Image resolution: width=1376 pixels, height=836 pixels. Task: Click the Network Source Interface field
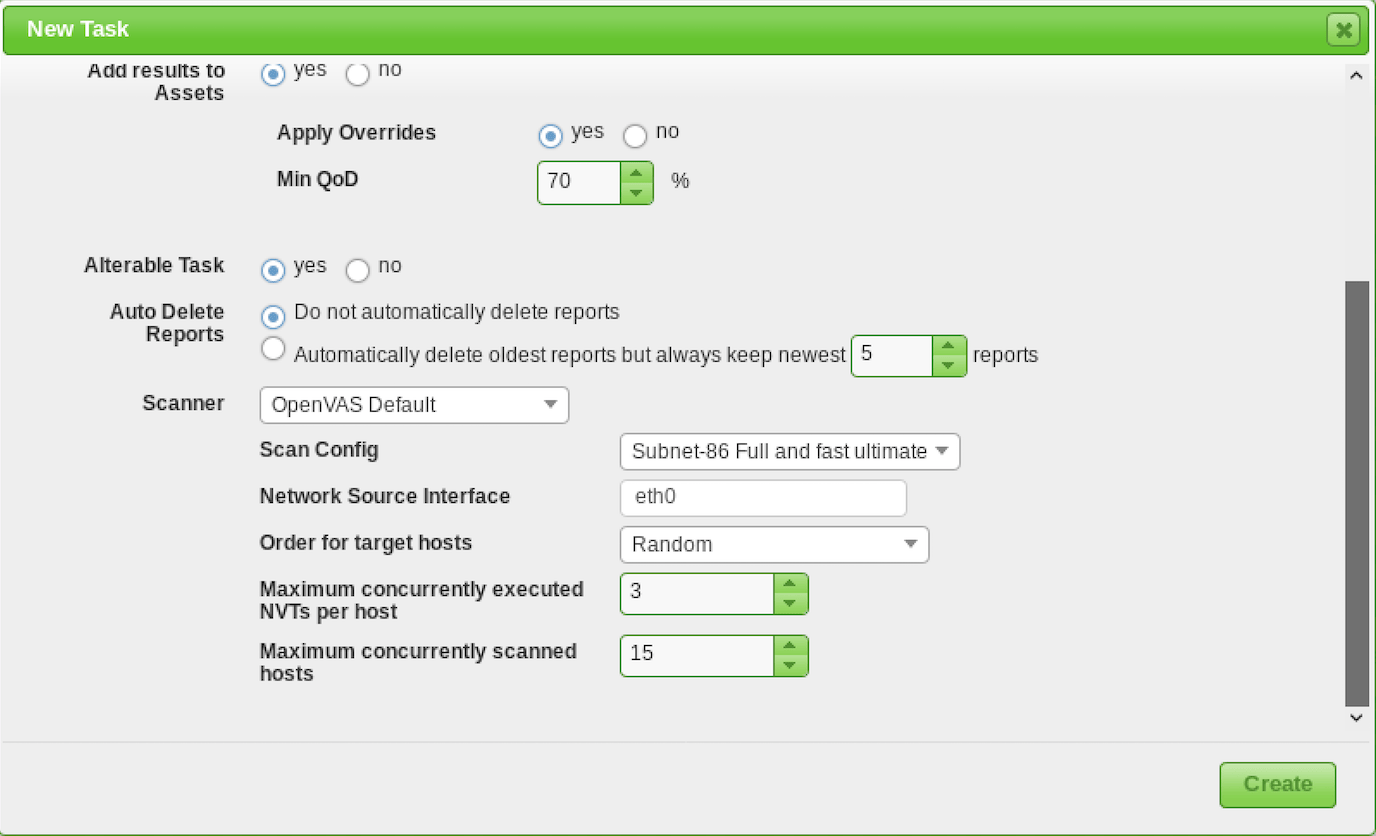click(763, 498)
